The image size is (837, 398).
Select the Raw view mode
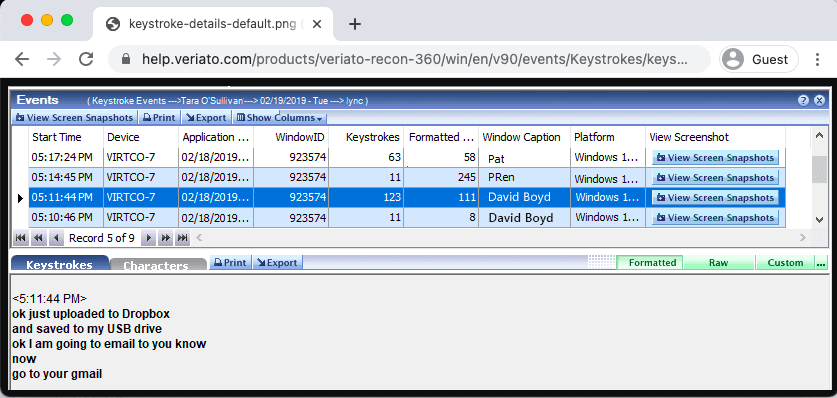point(718,262)
